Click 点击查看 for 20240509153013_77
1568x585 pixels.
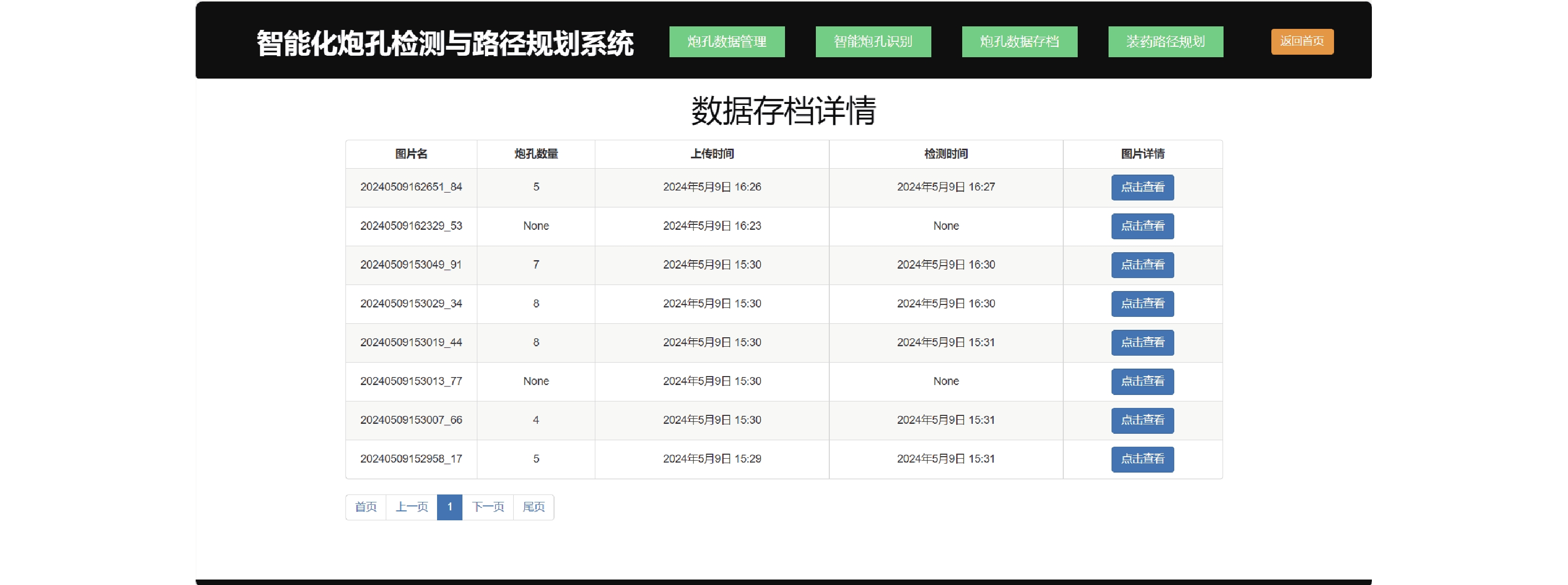point(1142,382)
